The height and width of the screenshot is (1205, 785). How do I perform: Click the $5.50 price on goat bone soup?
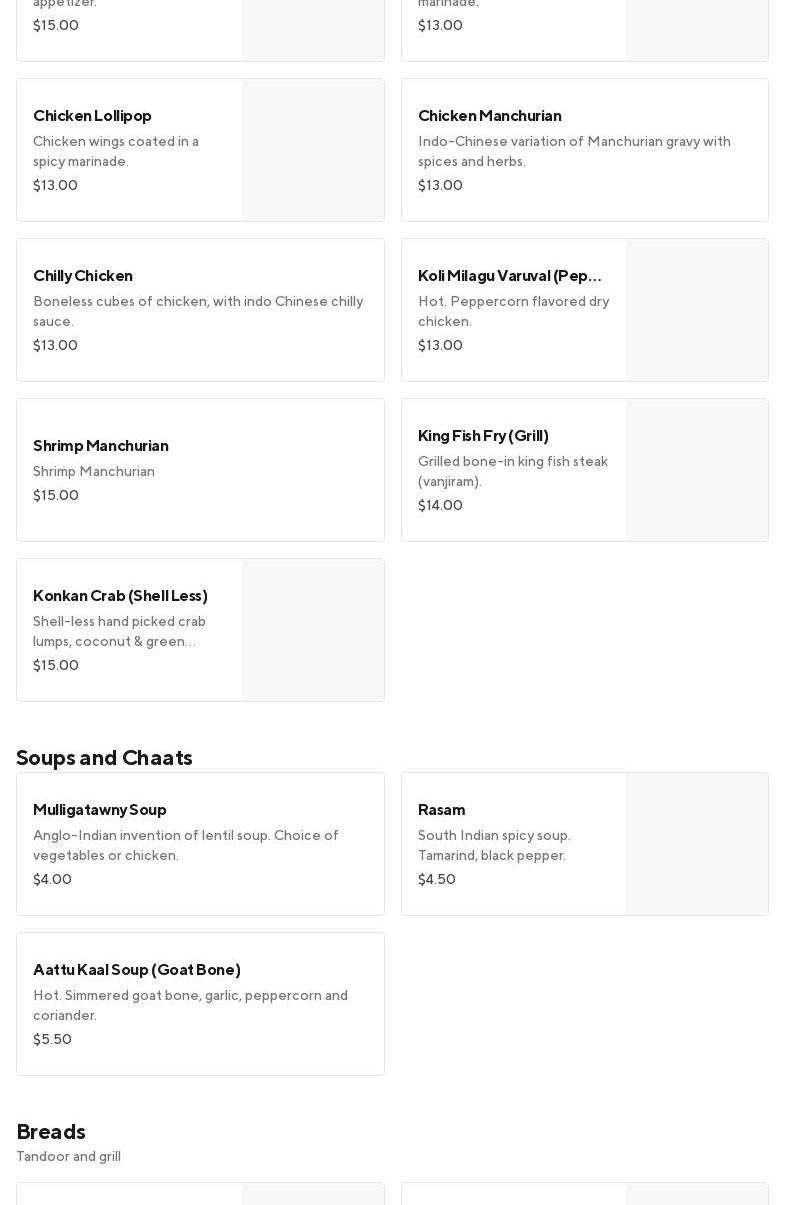[x=52, y=1040]
